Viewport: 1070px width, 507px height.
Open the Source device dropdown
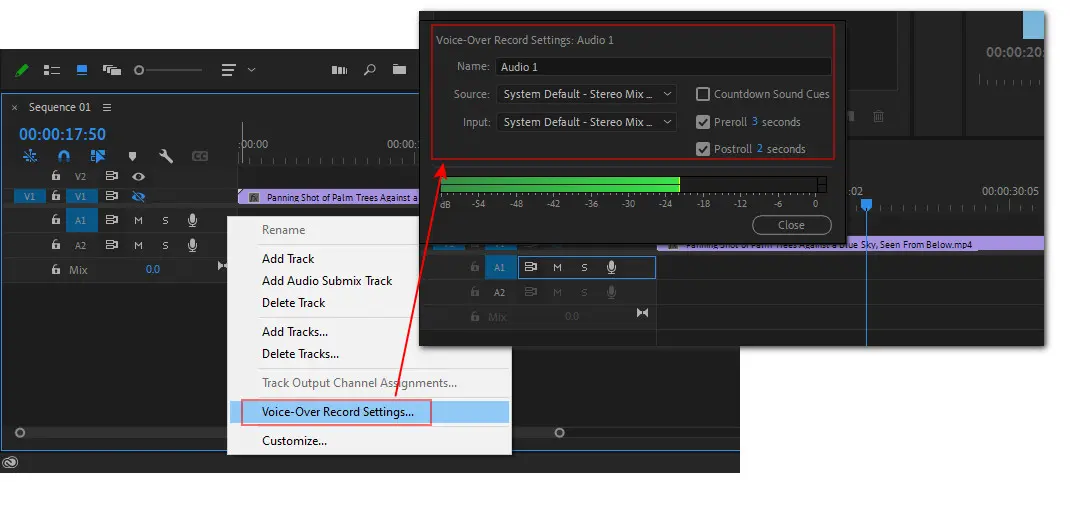point(586,94)
